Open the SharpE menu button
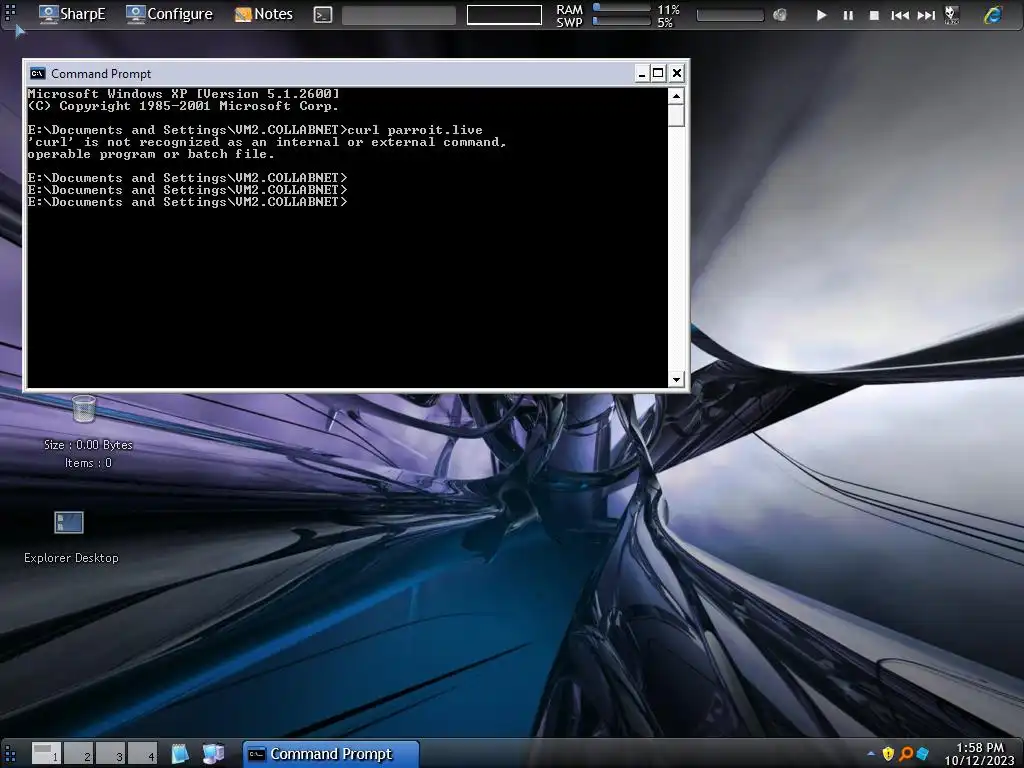 pyautogui.click(x=72, y=14)
